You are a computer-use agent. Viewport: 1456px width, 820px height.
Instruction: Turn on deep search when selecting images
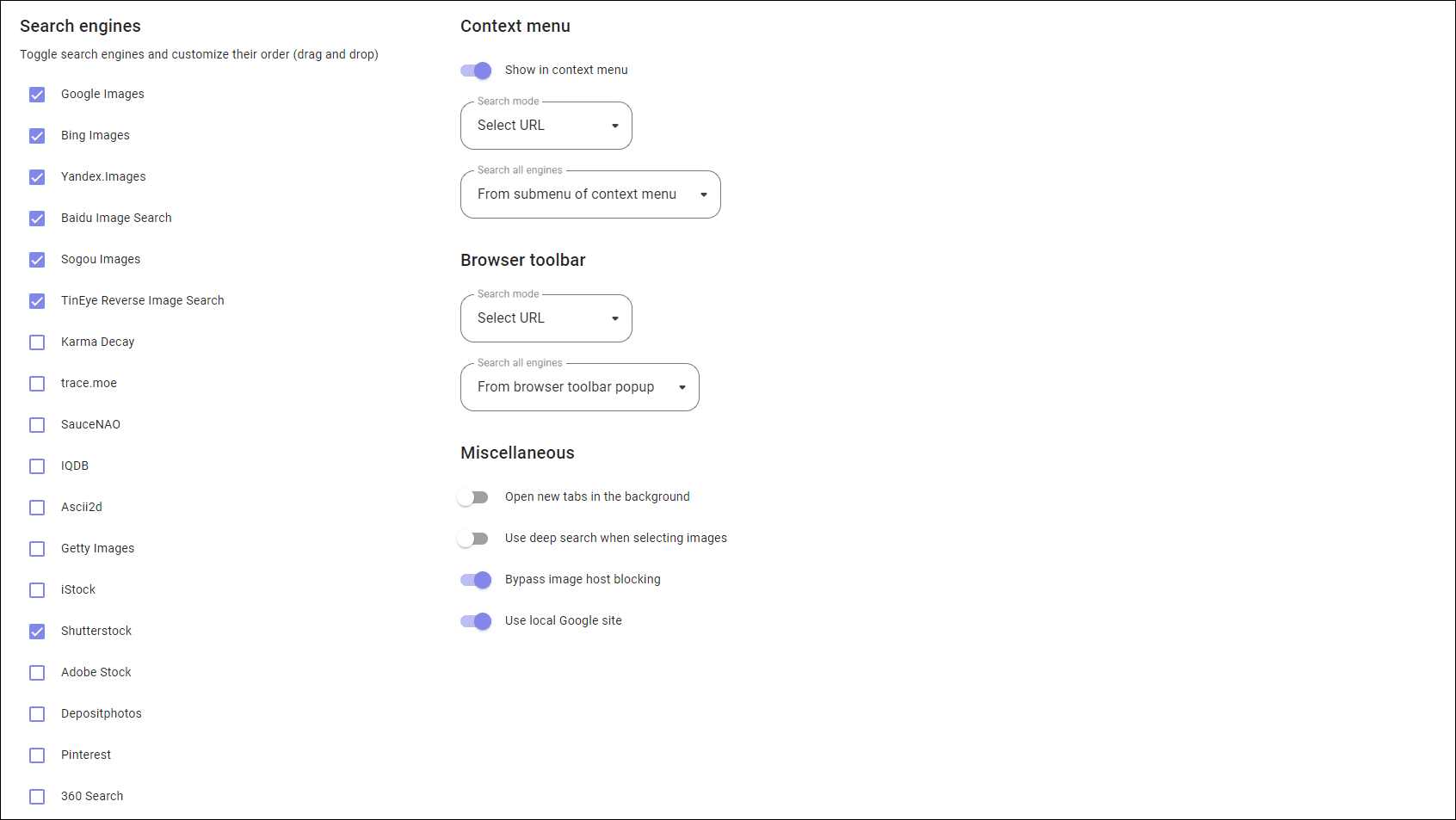(473, 539)
